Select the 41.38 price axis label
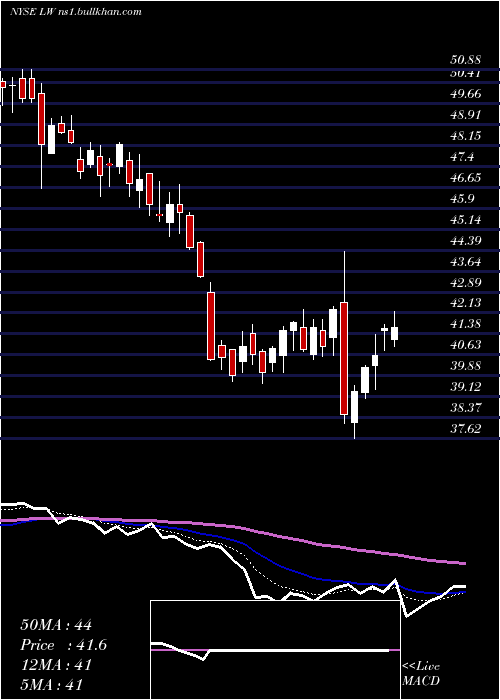 [465, 324]
